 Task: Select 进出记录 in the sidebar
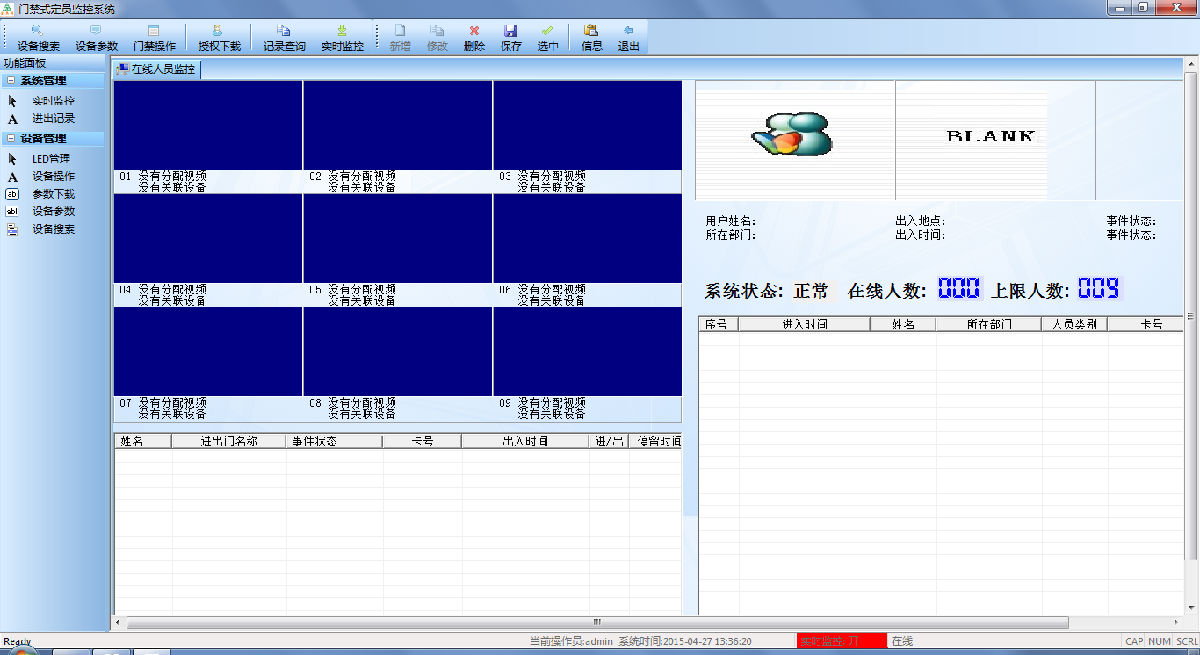point(53,119)
